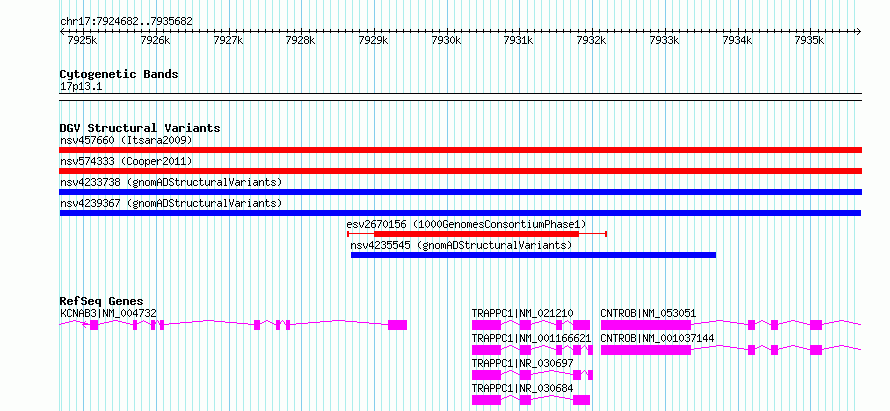
Task: Open the TRAPPC1|NR_030697 transcript label
Action: pyautogui.click(x=523, y=363)
